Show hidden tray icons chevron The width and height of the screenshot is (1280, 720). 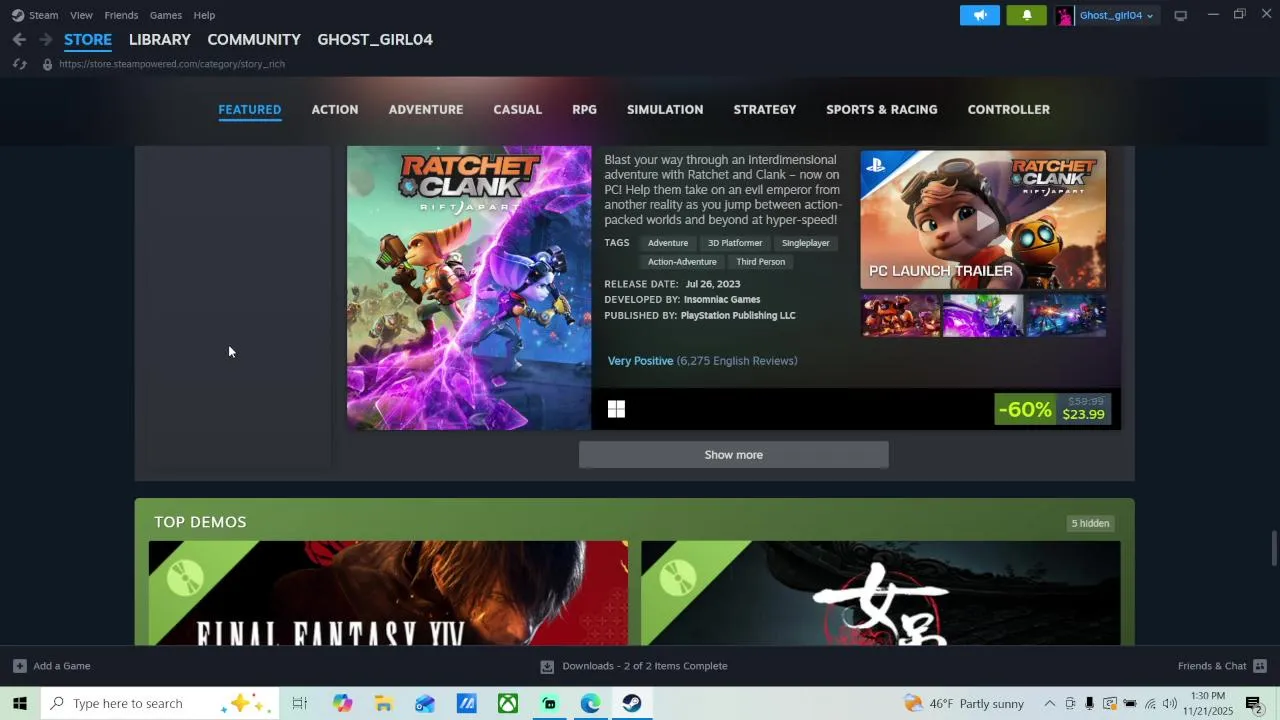[1049, 704]
